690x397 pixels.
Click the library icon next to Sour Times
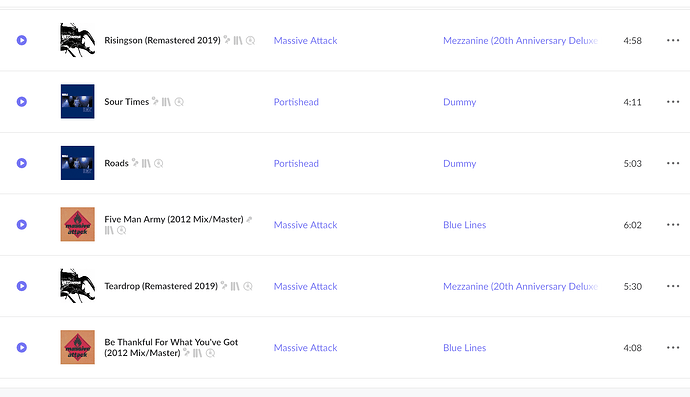click(166, 102)
